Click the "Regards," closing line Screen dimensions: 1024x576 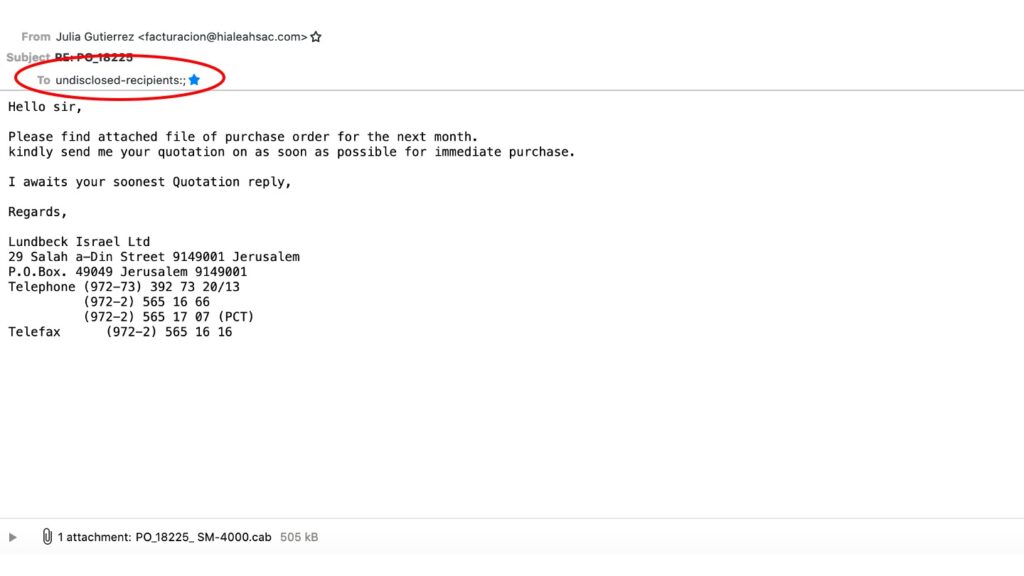[x=37, y=212]
